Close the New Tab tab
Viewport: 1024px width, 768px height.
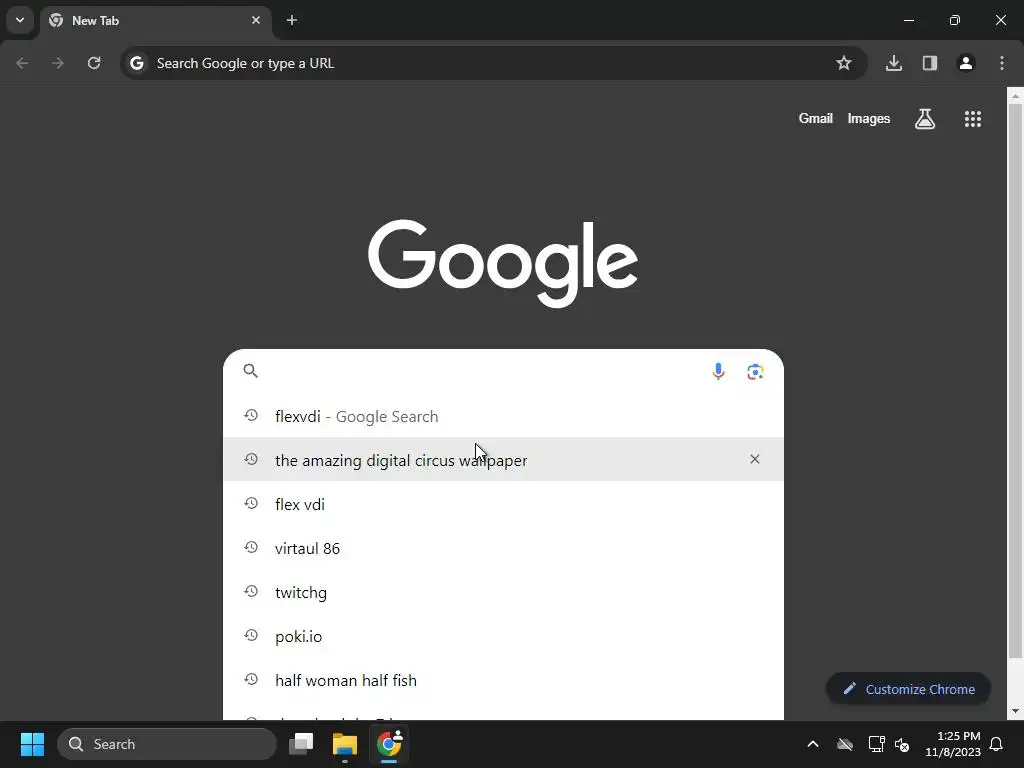tap(256, 20)
